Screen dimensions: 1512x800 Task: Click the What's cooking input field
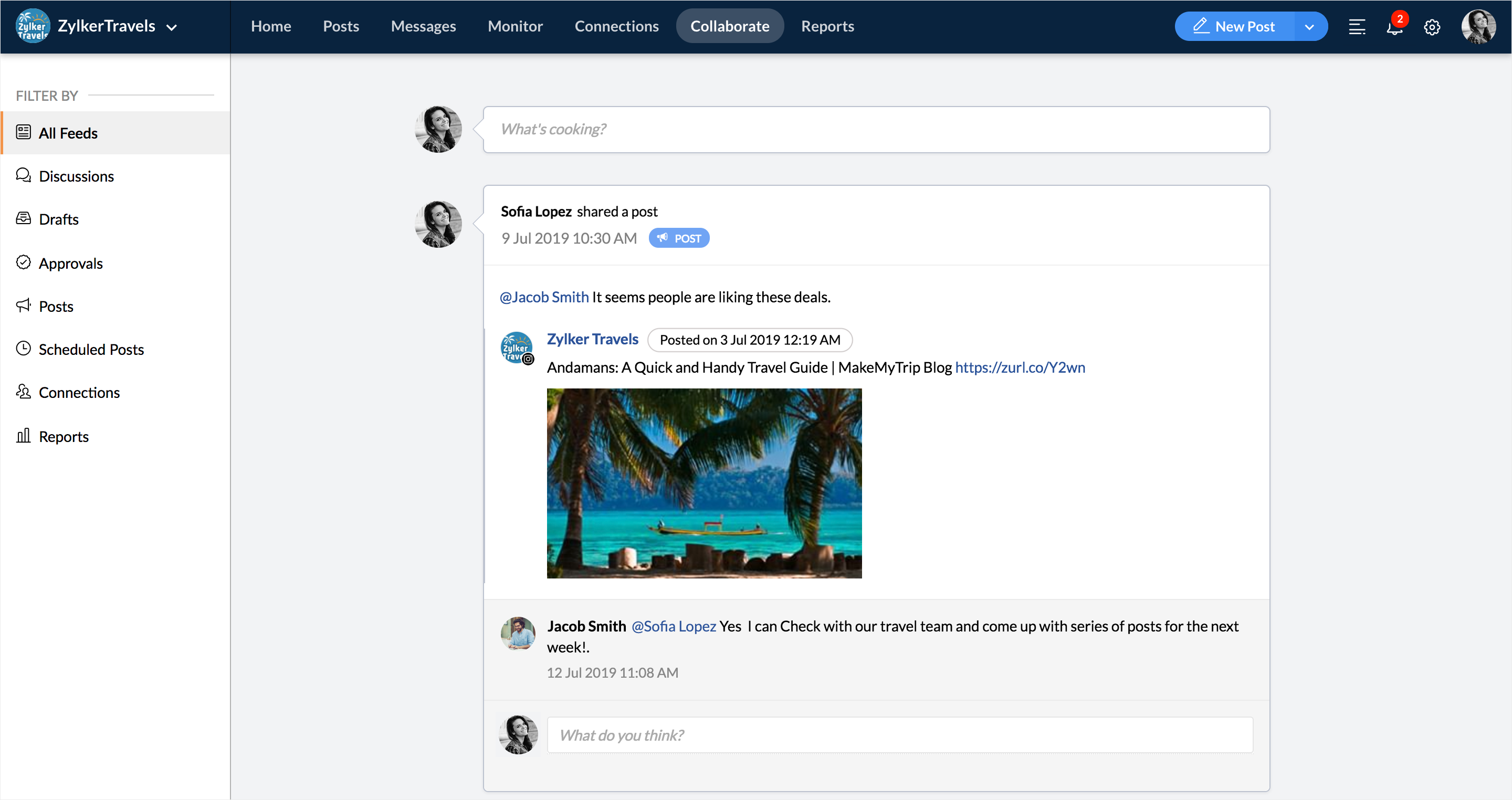pyautogui.click(x=876, y=129)
